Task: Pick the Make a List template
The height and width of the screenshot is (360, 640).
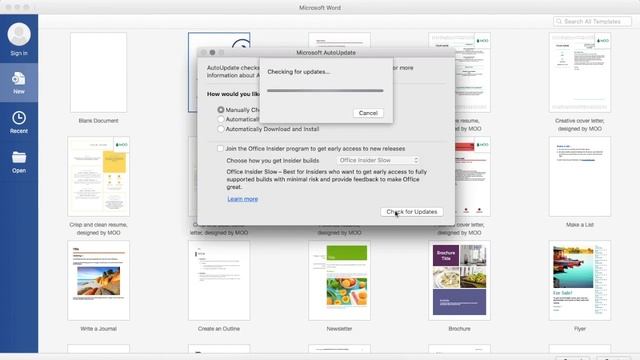Action: (580, 176)
